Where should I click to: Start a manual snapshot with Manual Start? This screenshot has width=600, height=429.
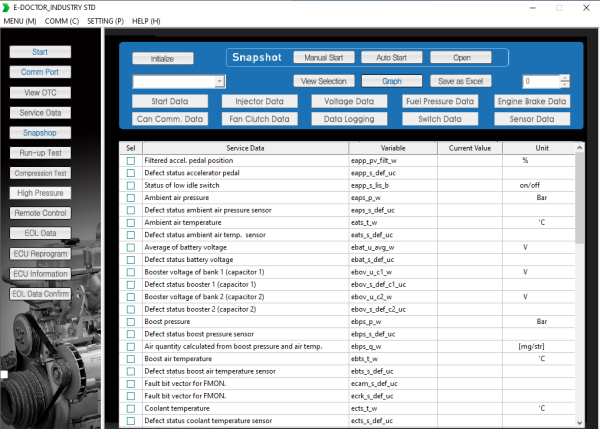coord(324,57)
